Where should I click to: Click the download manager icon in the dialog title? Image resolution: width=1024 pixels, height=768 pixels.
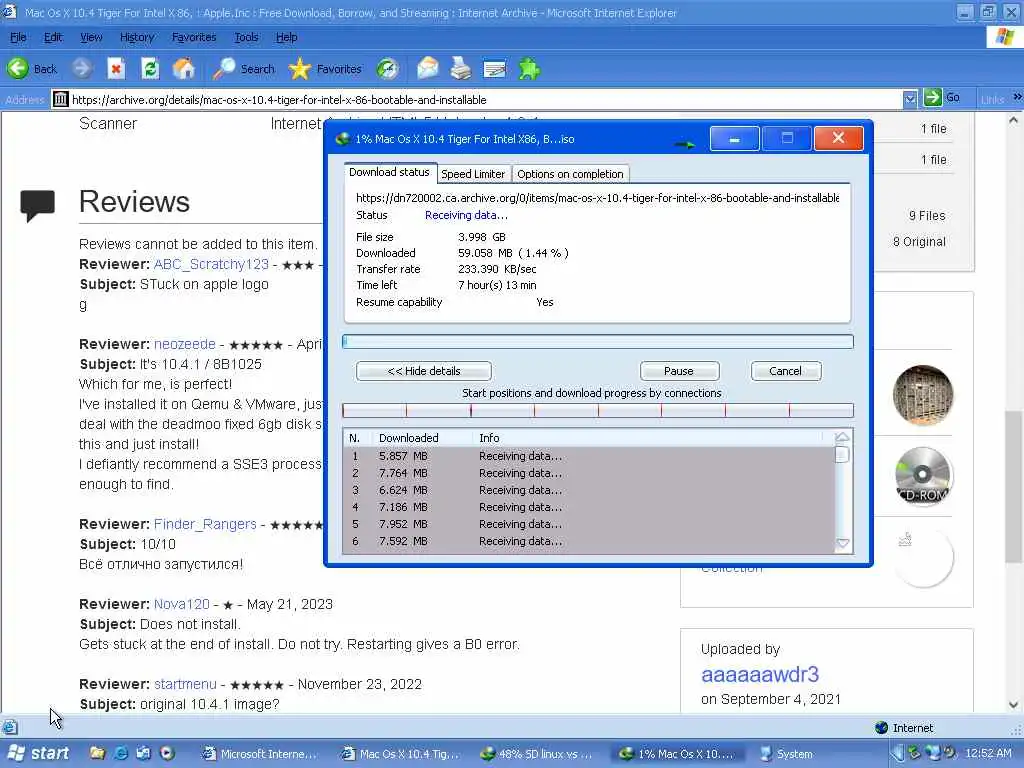click(342, 138)
